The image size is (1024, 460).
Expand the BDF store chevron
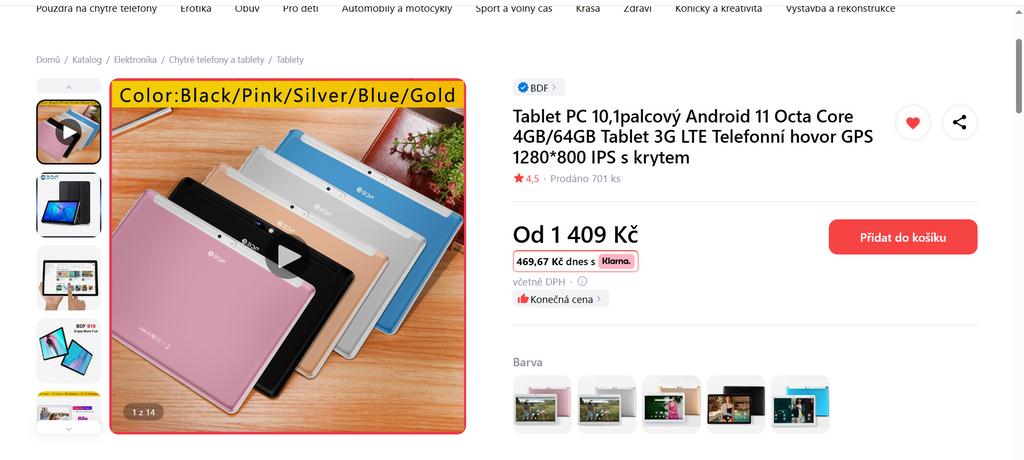click(x=554, y=88)
